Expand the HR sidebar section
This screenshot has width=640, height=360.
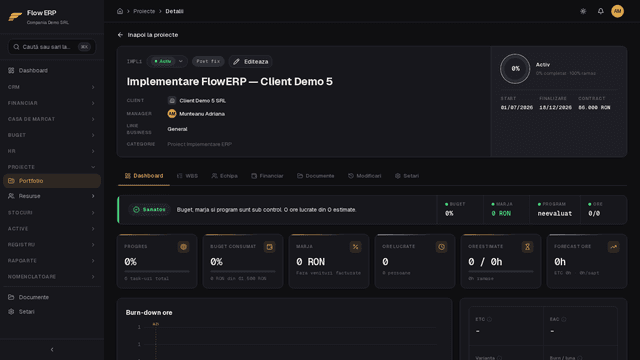point(52,151)
